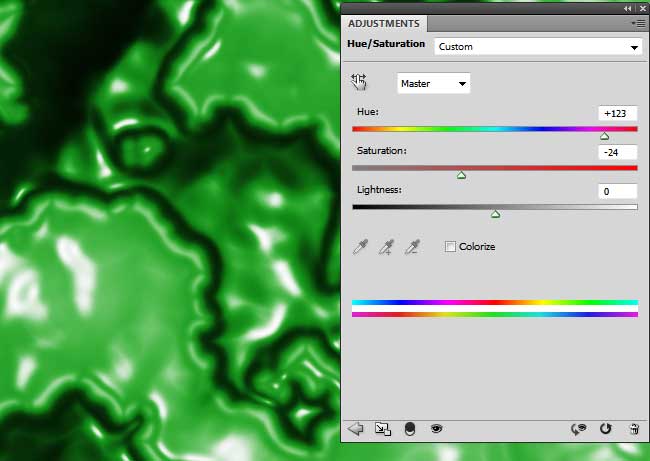
Task: Click the Lightness slider handle
Action: click(x=495, y=214)
